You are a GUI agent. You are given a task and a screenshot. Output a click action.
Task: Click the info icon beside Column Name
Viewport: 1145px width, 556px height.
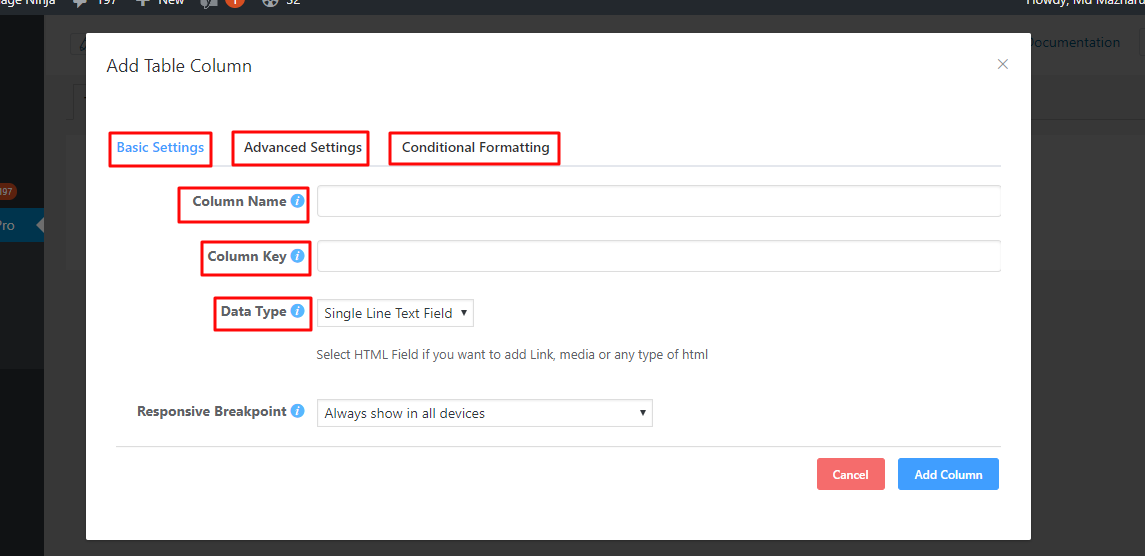[297, 201]
